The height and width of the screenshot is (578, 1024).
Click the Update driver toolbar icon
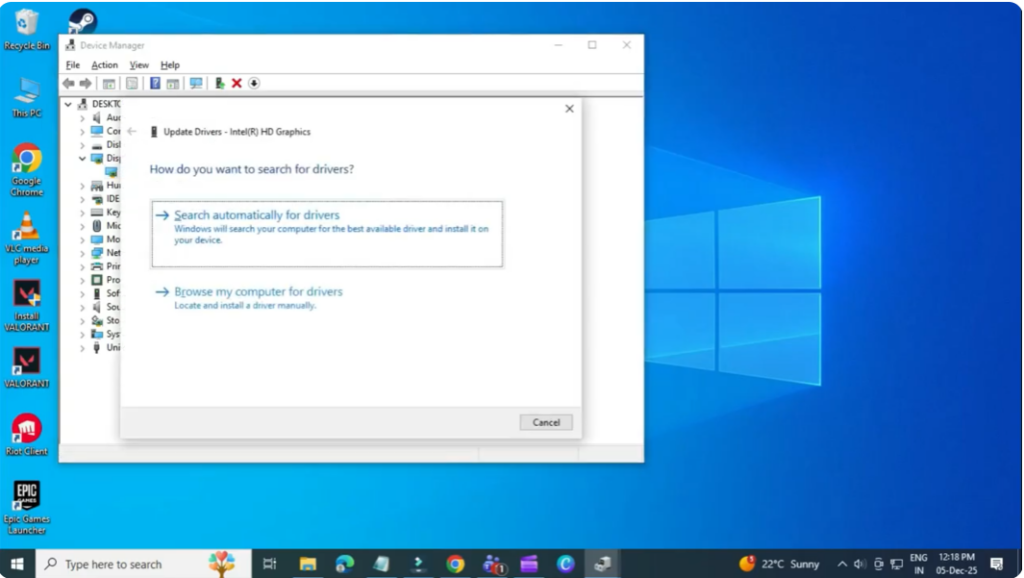pos(219,83)
